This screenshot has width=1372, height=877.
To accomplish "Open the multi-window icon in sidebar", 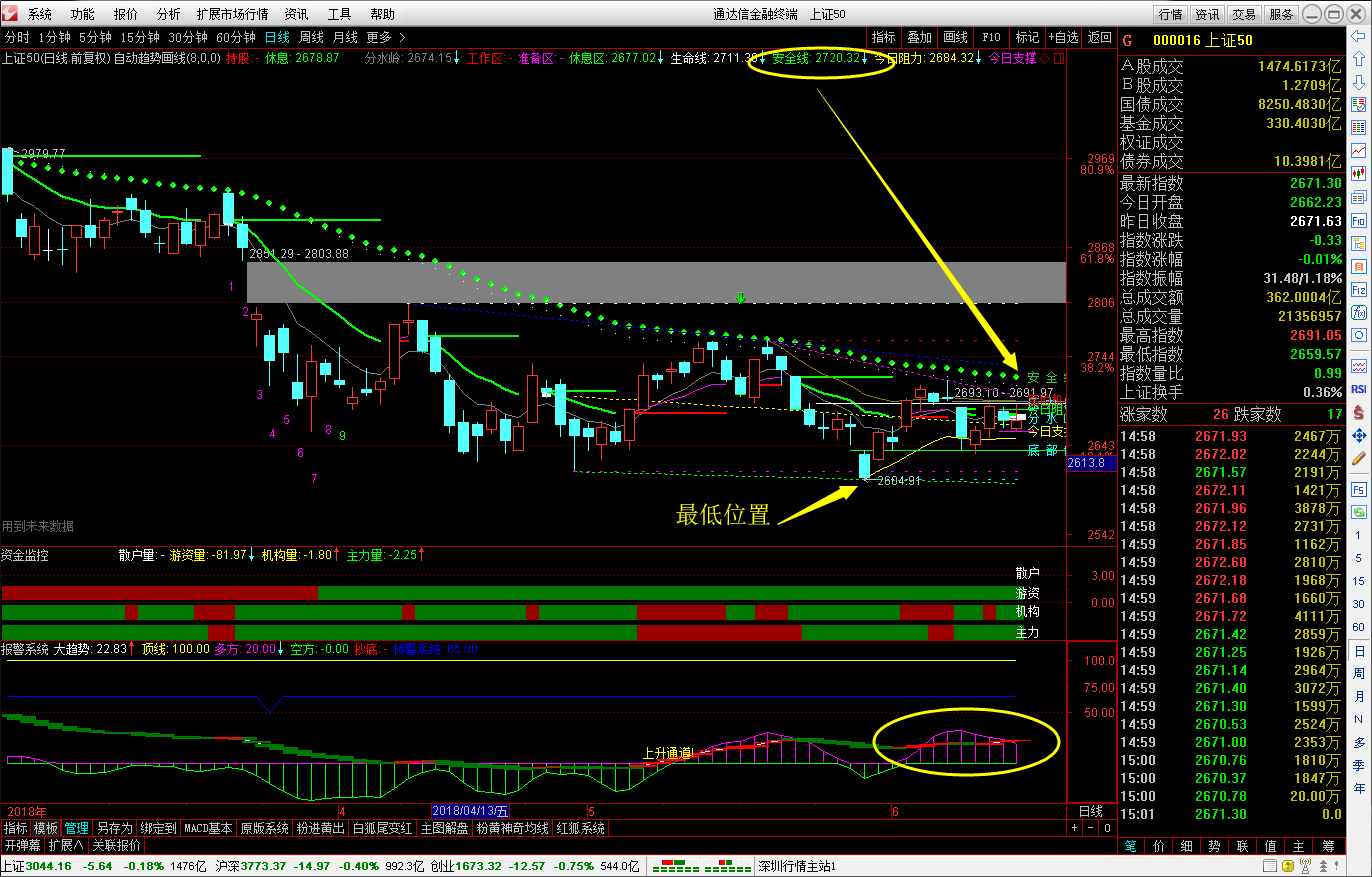I will tap(1359, 196).
